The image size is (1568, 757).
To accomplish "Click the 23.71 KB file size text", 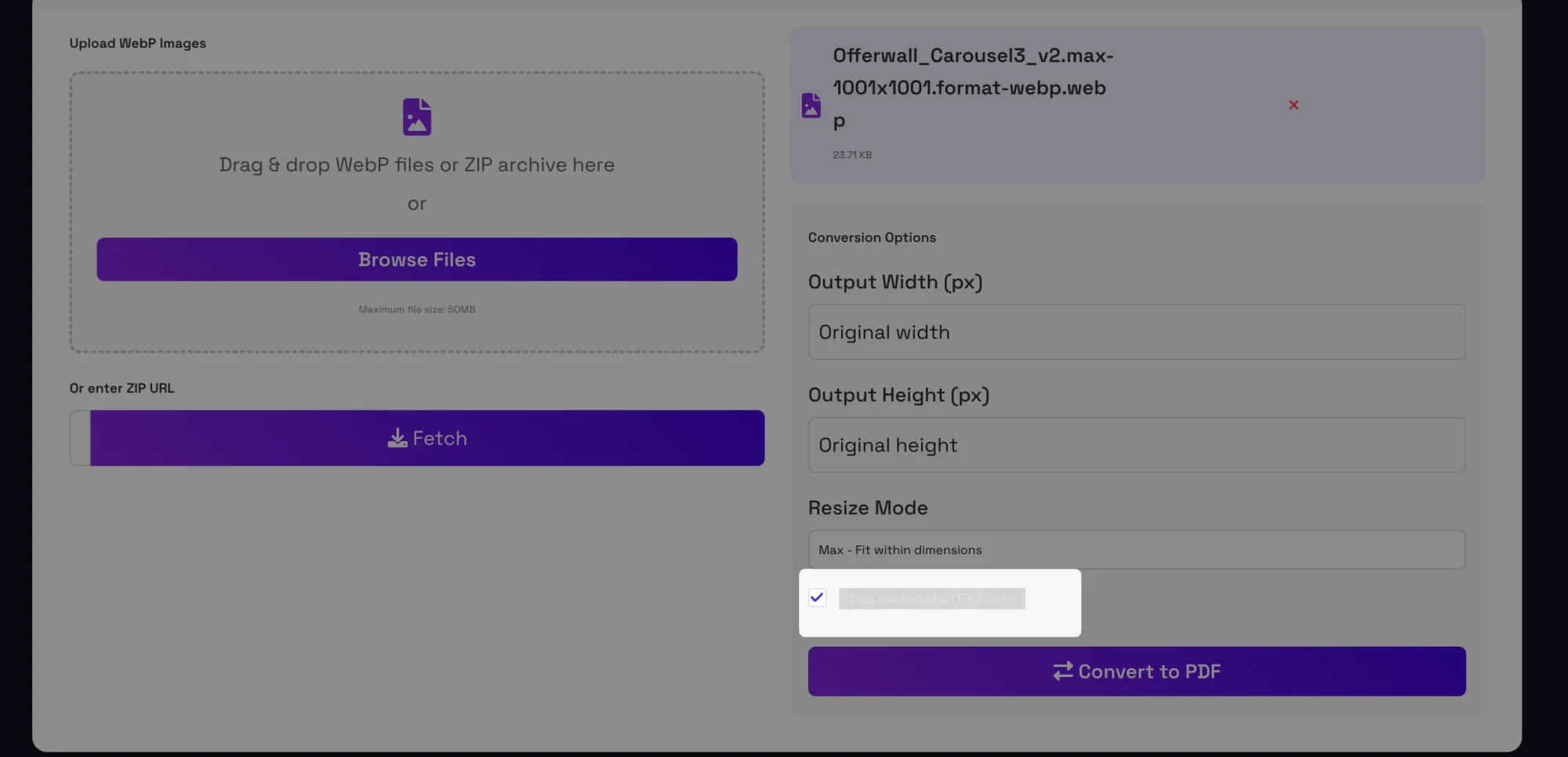I will (x=852, y=155).
